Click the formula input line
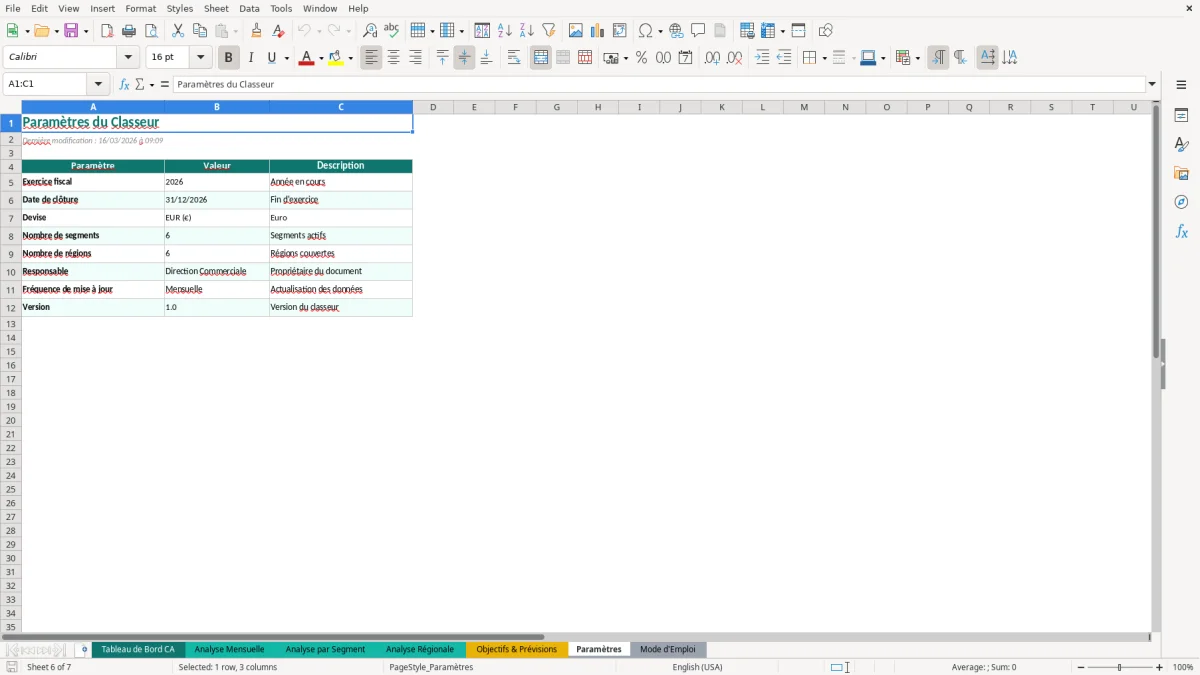Image resolution: width=1200 pixels, height=675 pixels. (x=659, y=84)
